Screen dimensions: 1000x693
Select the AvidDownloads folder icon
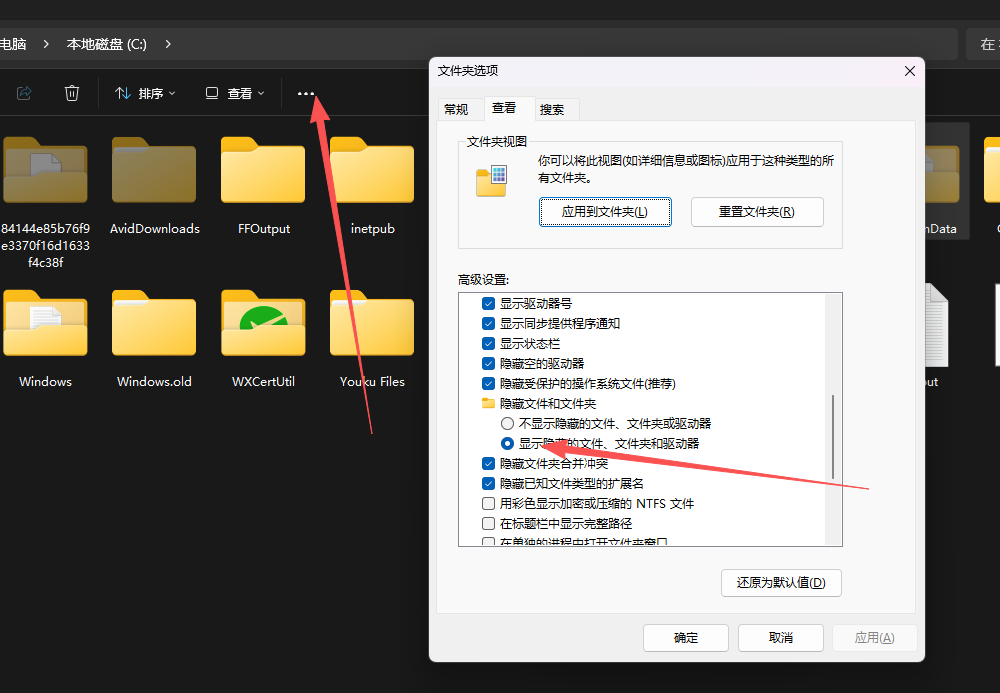(x=154, y=170)
